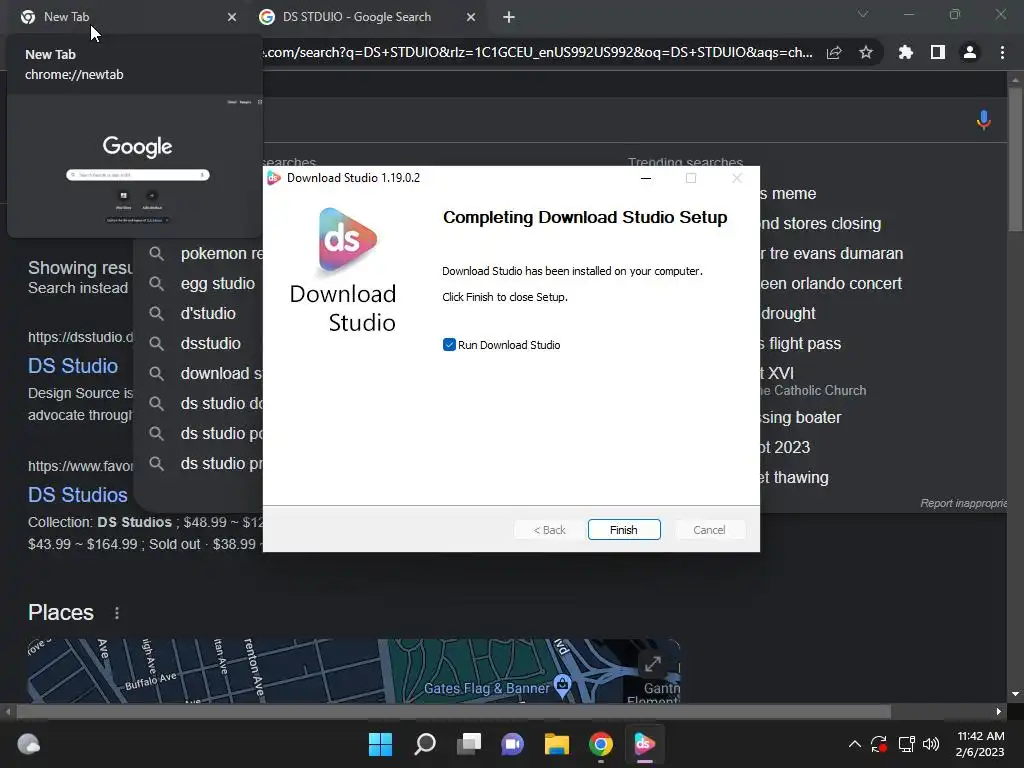
Task: Open Places three-dot options menu
Action: (x=117, y=613)
